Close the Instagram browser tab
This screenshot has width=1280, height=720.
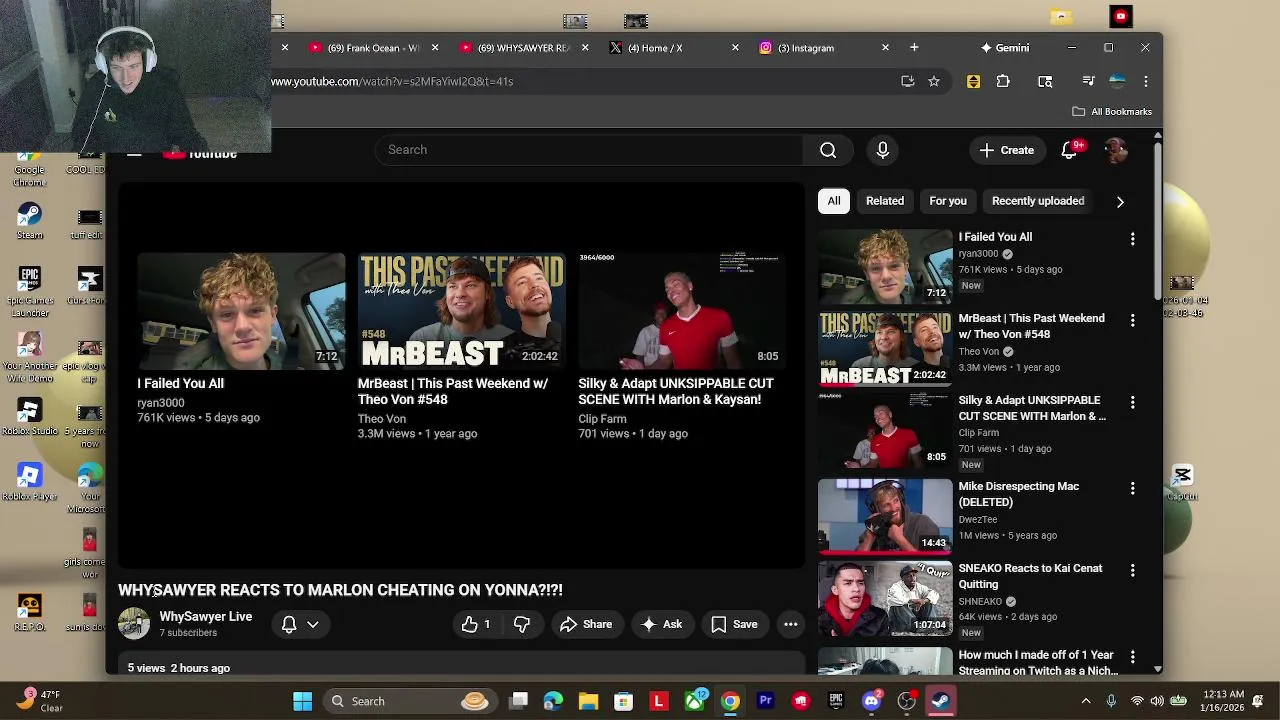[x=885, y=47]
